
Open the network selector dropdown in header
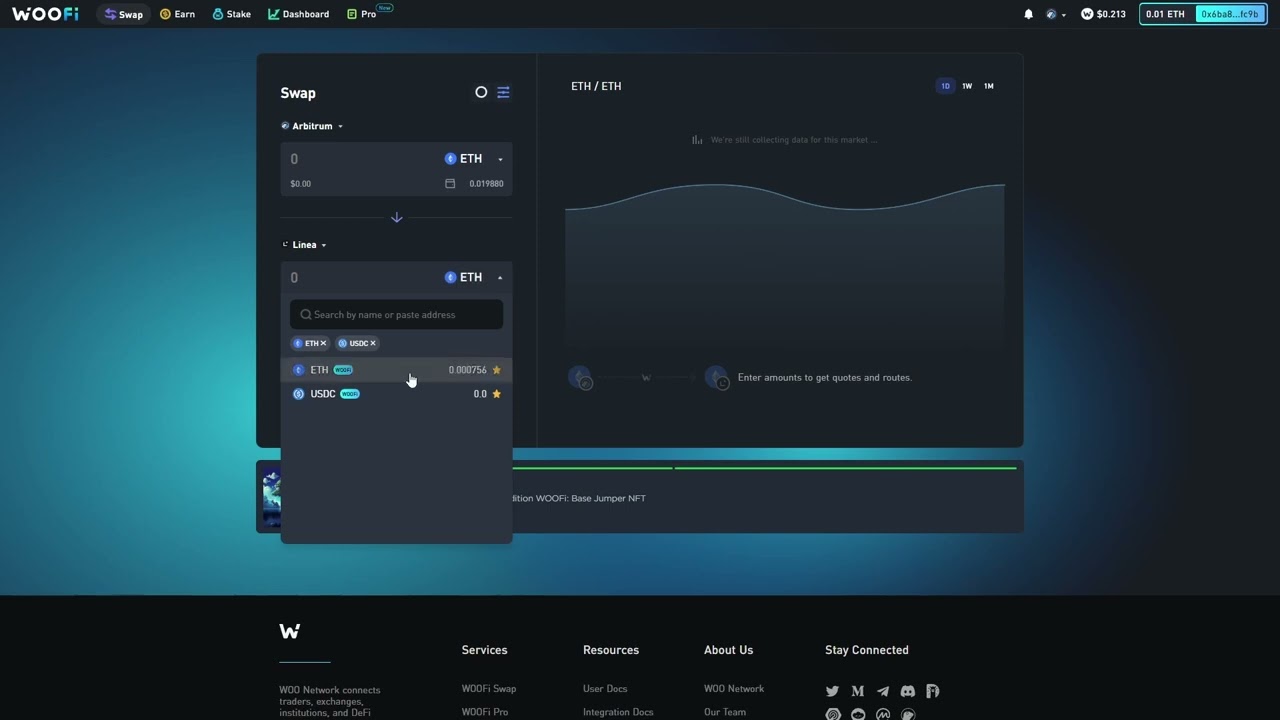point(1056,14)
